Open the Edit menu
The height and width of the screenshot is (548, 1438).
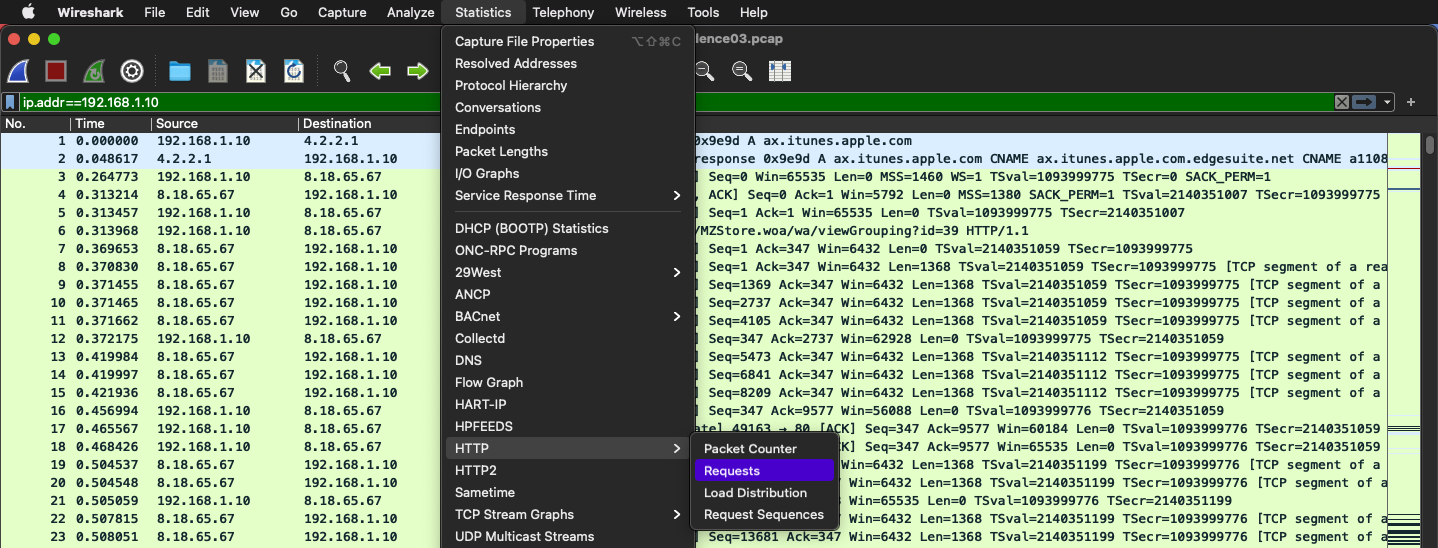(198, 12)
